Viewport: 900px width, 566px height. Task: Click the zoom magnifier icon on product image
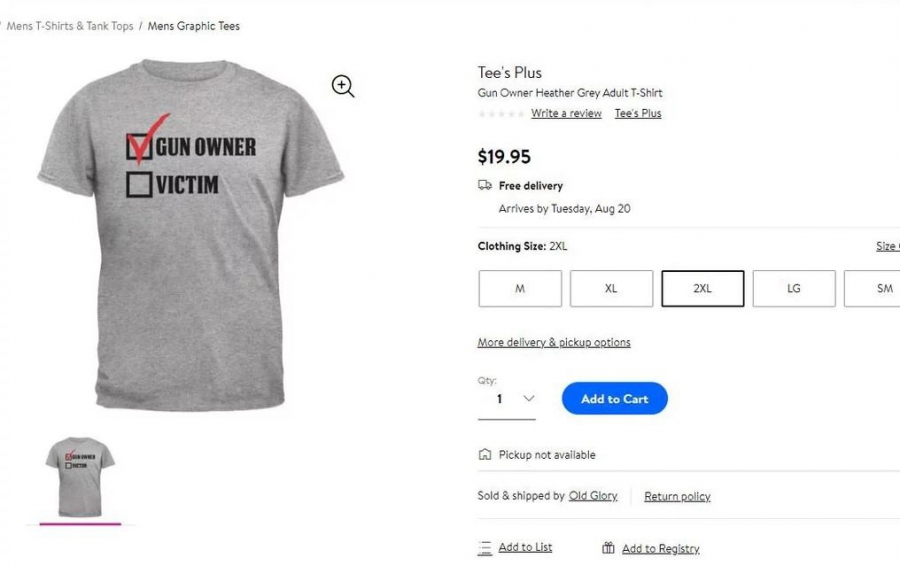tap(343, 86)
